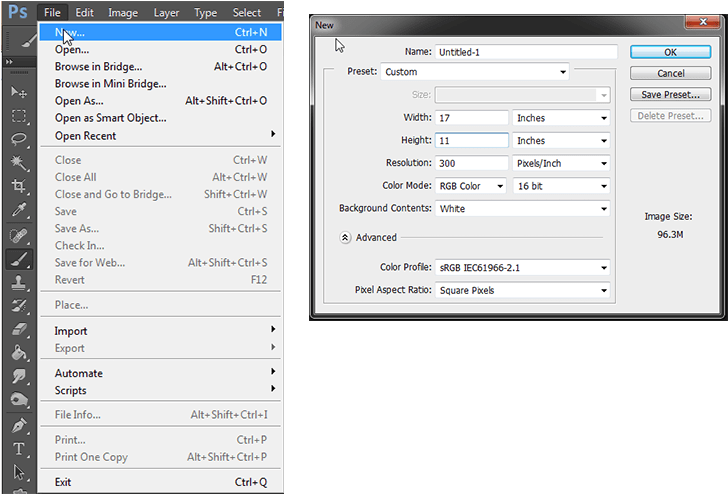This screenshot has width=728, height=494.
Task: Expand the Import submenu
Action: click(160, 331)
